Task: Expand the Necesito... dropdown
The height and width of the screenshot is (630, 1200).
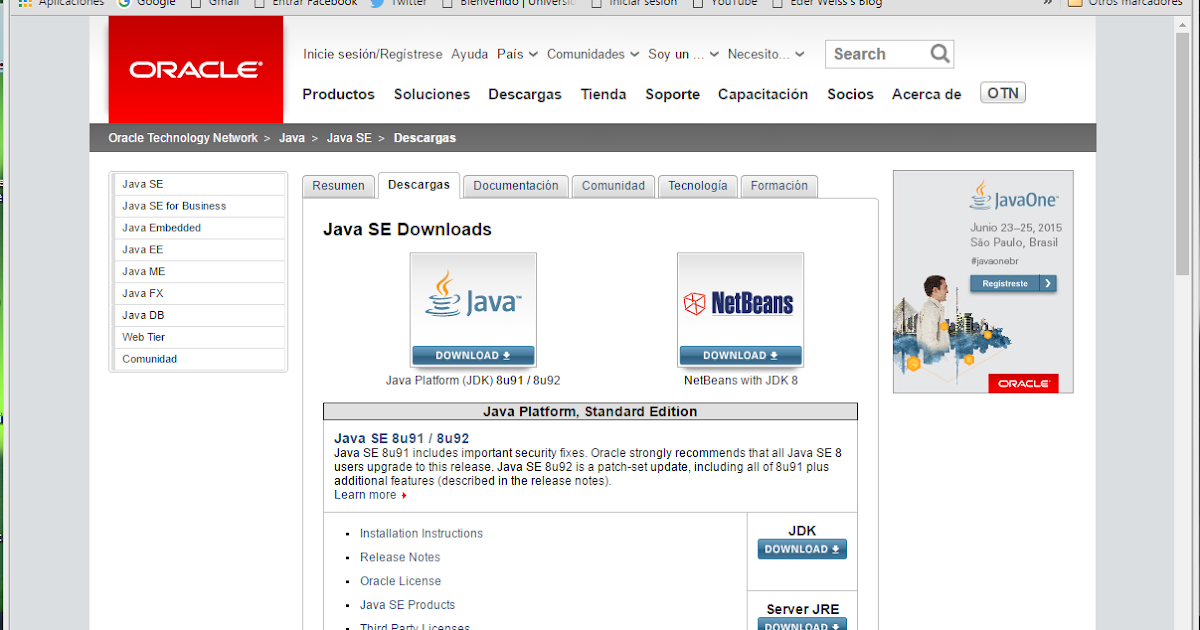Action: 766,54
